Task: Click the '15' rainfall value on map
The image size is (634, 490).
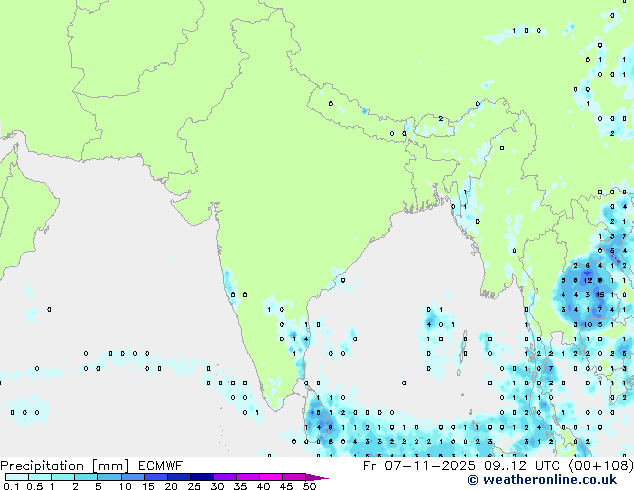Action: [600, 295]
